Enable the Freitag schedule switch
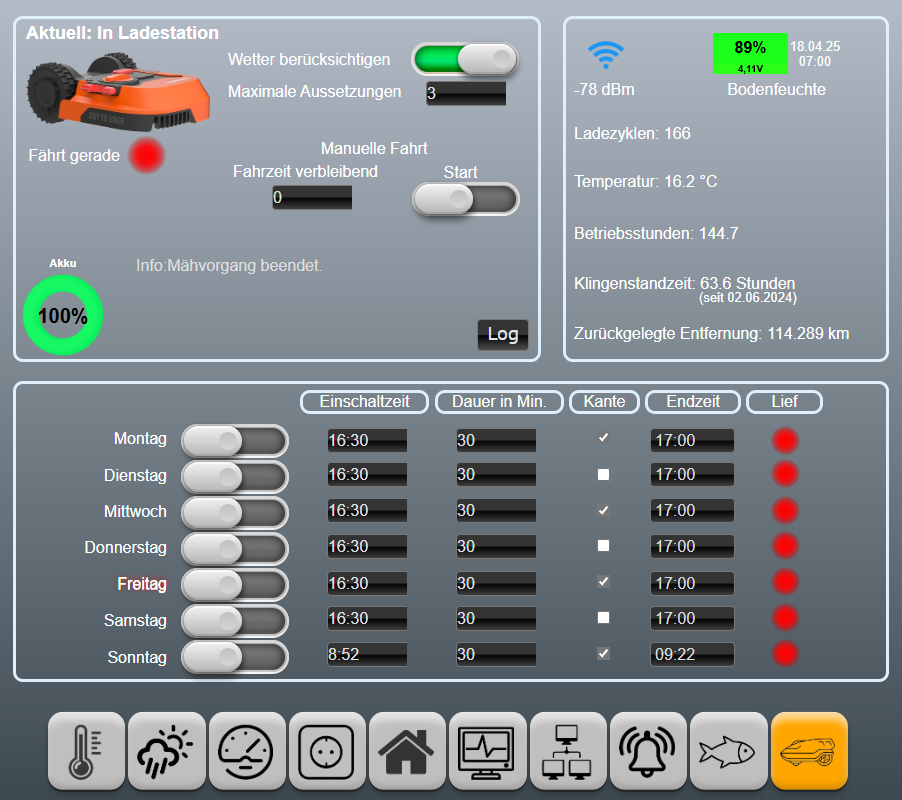Screen dimensions: 902x800 (x=235, y=585)
